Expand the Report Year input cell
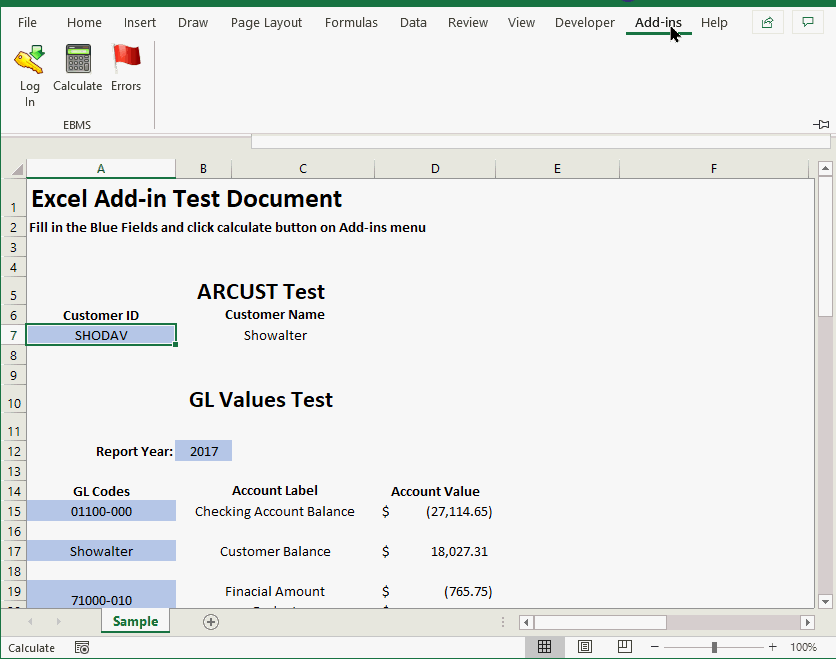Viewport: 836px width, 659px height. click(203, 450)
